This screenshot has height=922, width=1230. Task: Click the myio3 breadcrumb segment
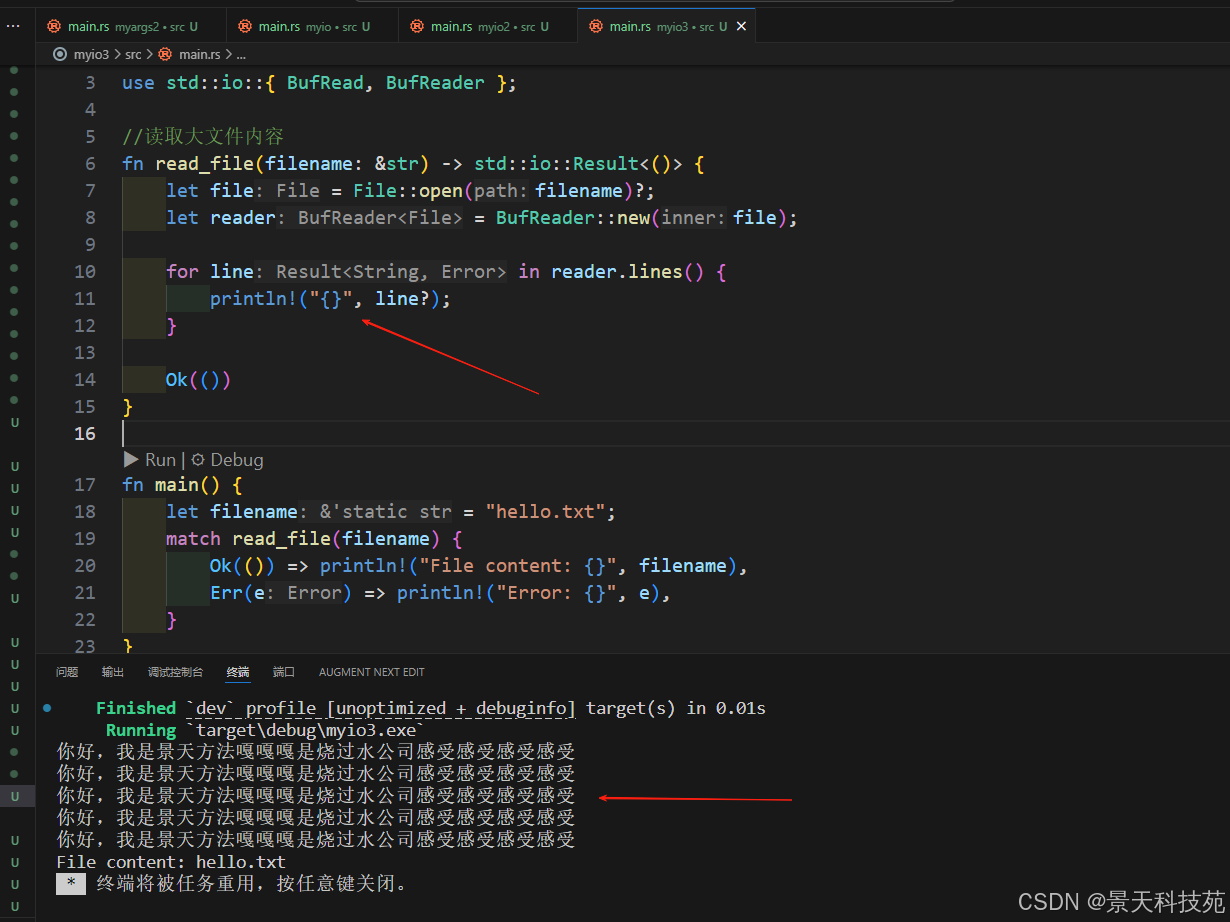coord(92,54)
